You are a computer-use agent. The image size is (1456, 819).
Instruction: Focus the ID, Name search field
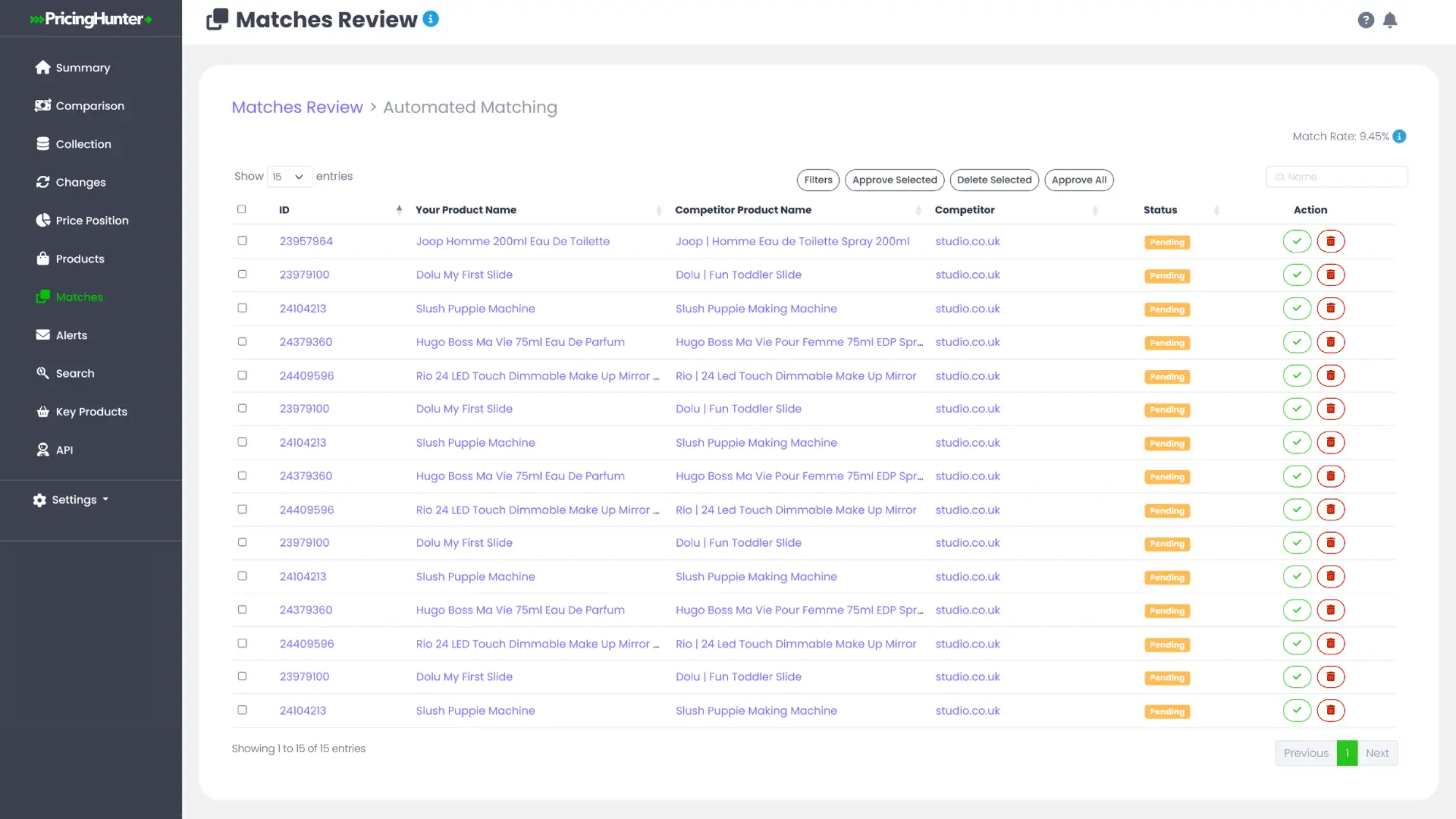(x=1336, y=177)
